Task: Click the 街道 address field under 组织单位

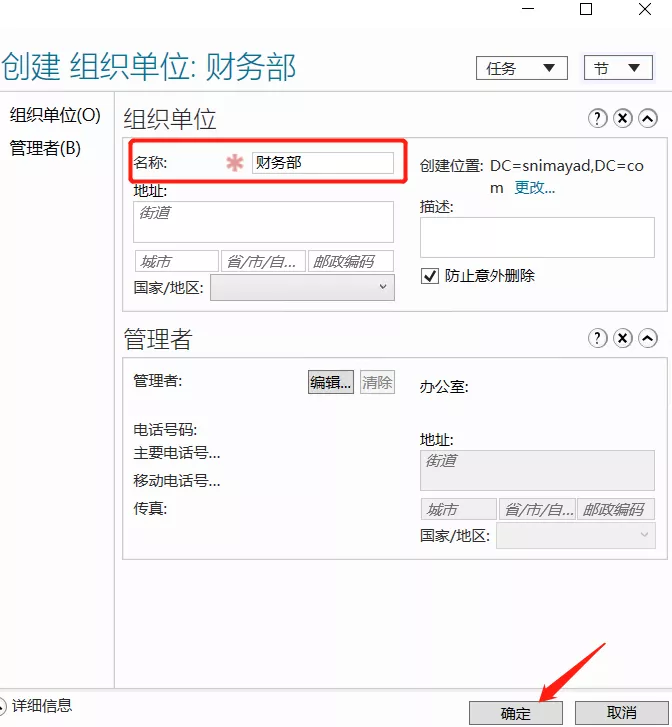Action: [263, 221]
